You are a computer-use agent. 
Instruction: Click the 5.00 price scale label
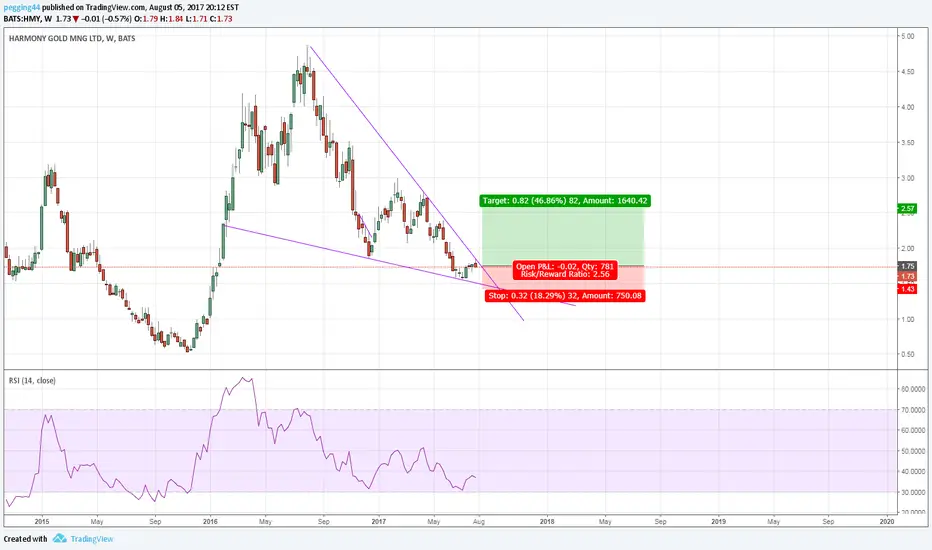tap(907, 36)
